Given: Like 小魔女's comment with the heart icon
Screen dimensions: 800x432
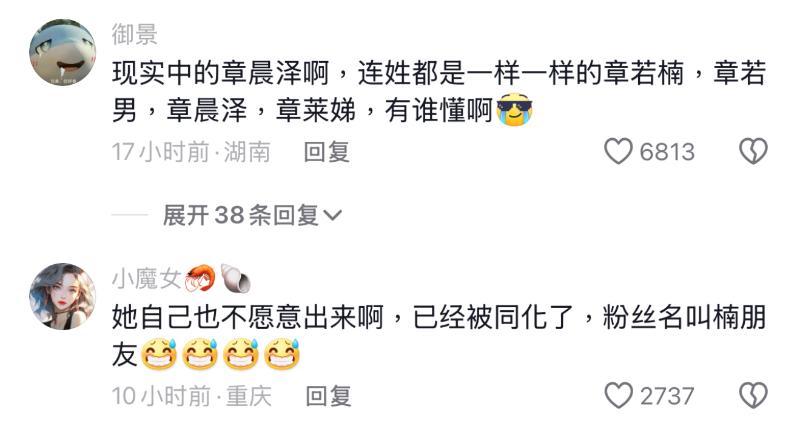Looking at the screenshot, I should coord(618,396).
